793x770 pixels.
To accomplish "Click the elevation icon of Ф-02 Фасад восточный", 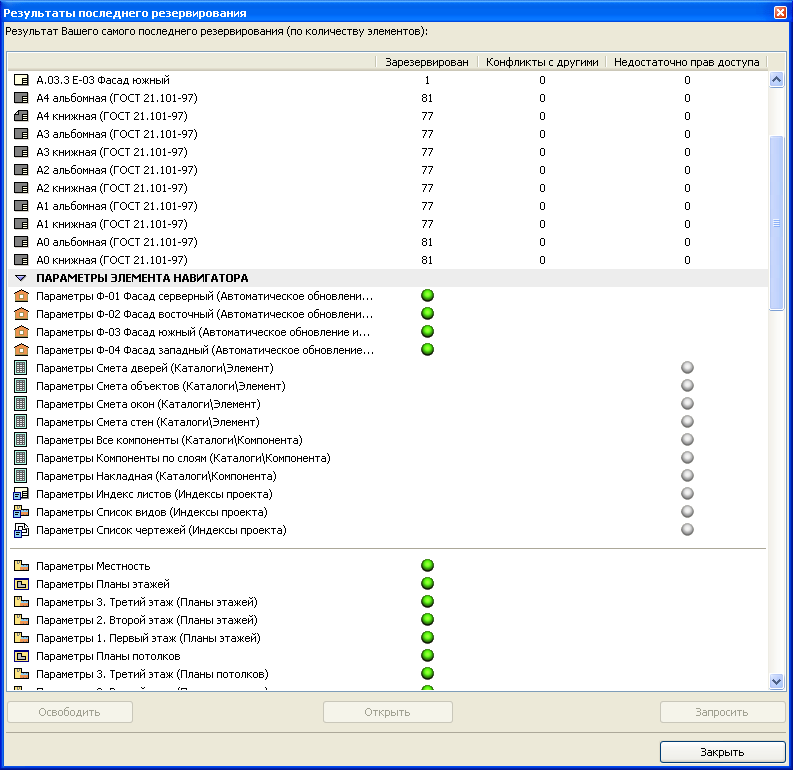I will [x=21, y=314].
